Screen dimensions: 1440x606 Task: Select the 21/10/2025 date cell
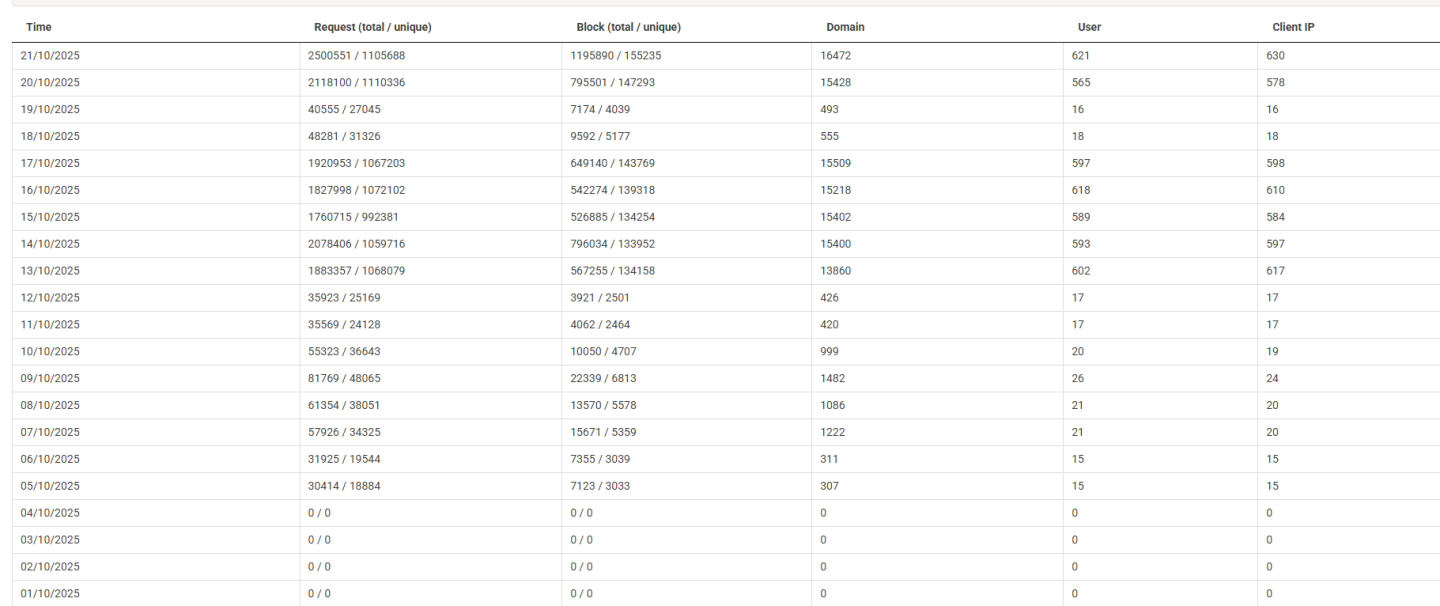pyautogui.click(x=50, y=56)
